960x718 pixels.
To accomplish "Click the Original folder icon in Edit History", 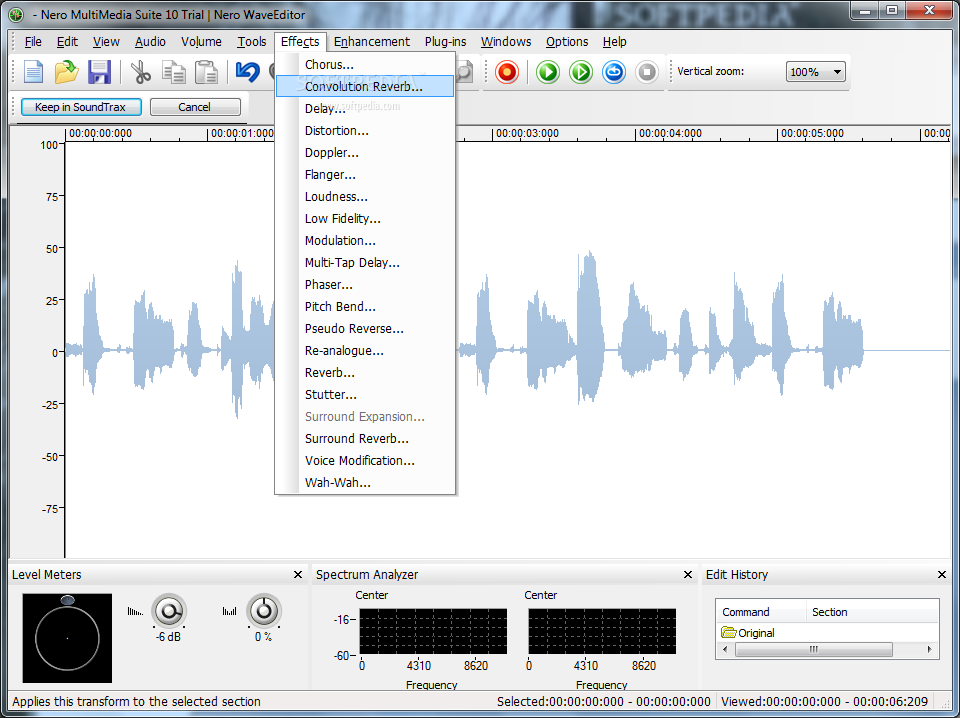I will click(x=729, y=632).
